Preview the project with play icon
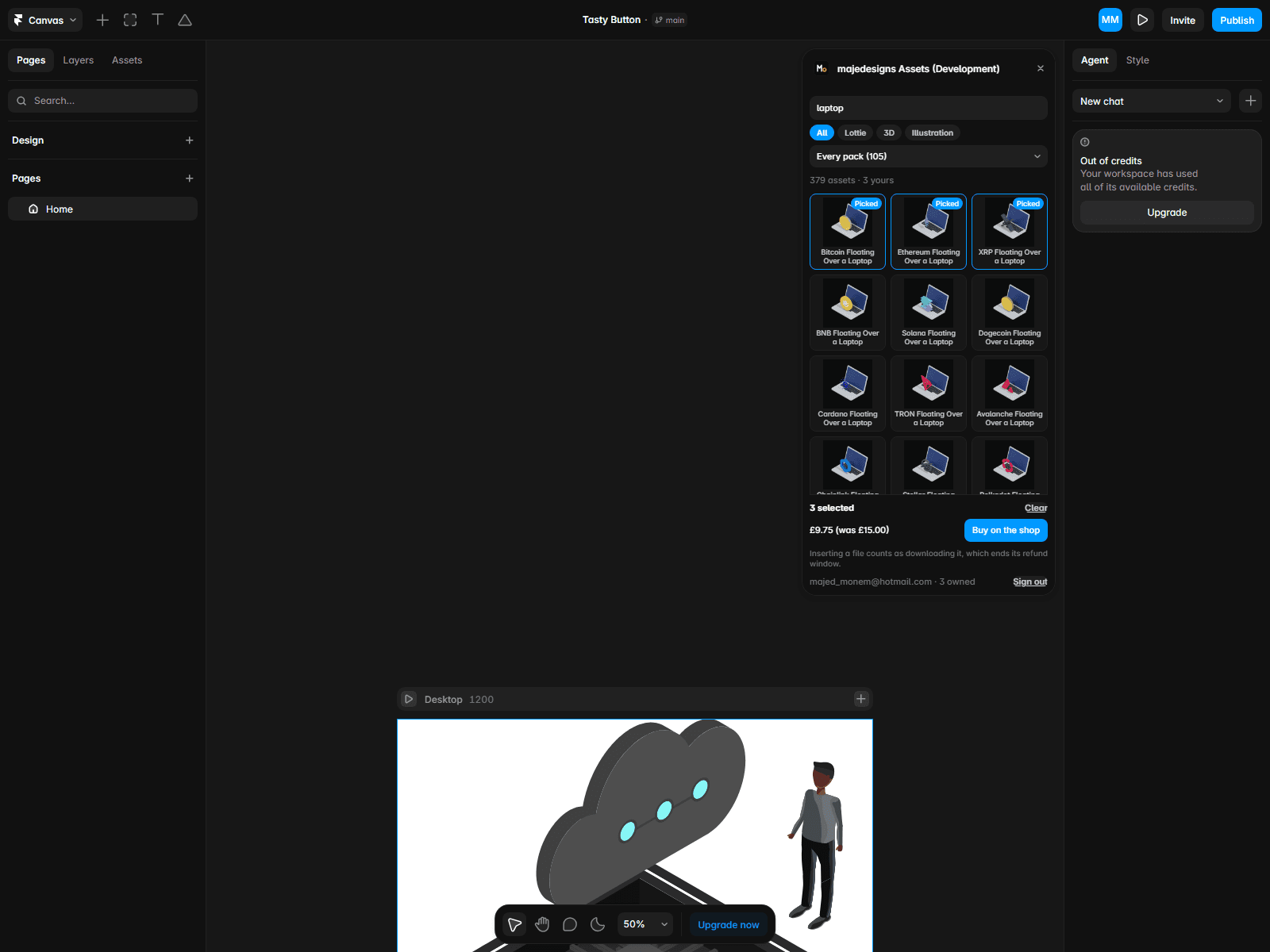 [x=1142, y=20]
